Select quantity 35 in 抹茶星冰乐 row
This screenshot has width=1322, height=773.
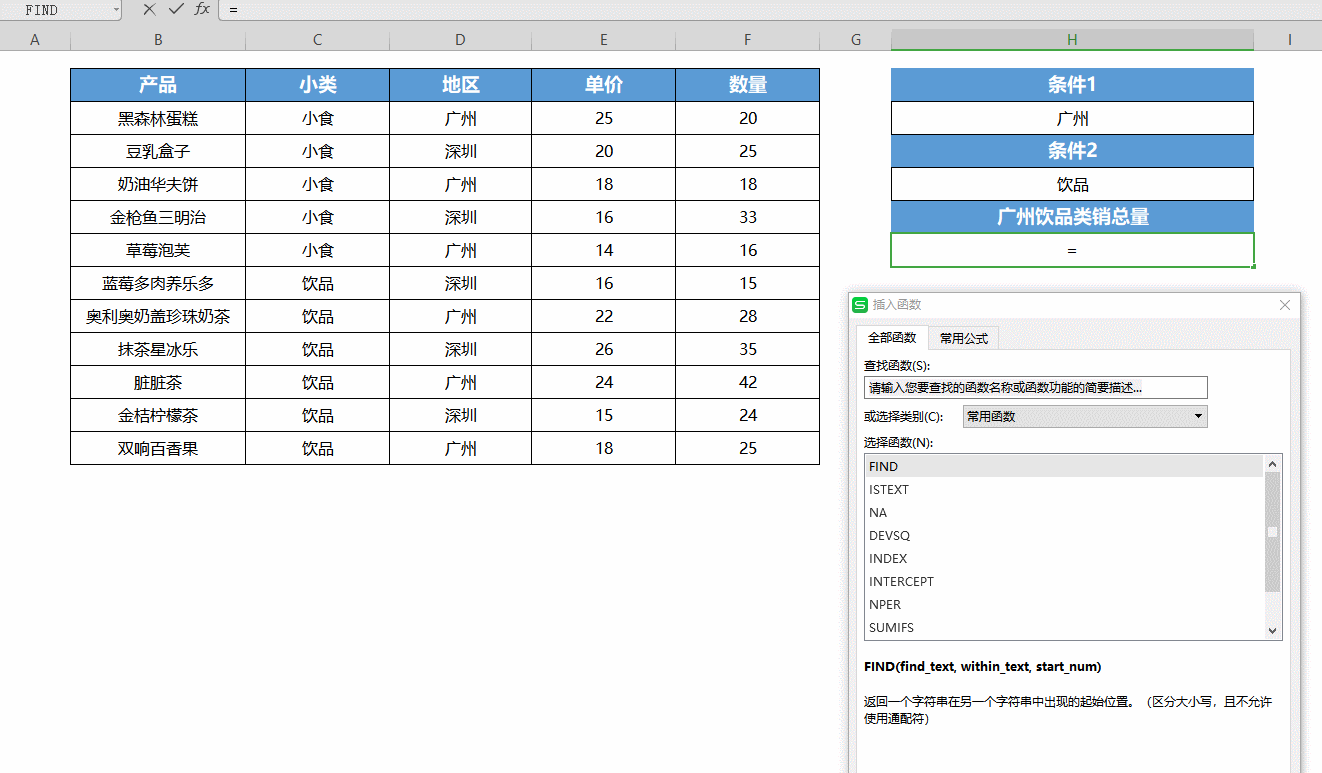coord(747,349)
